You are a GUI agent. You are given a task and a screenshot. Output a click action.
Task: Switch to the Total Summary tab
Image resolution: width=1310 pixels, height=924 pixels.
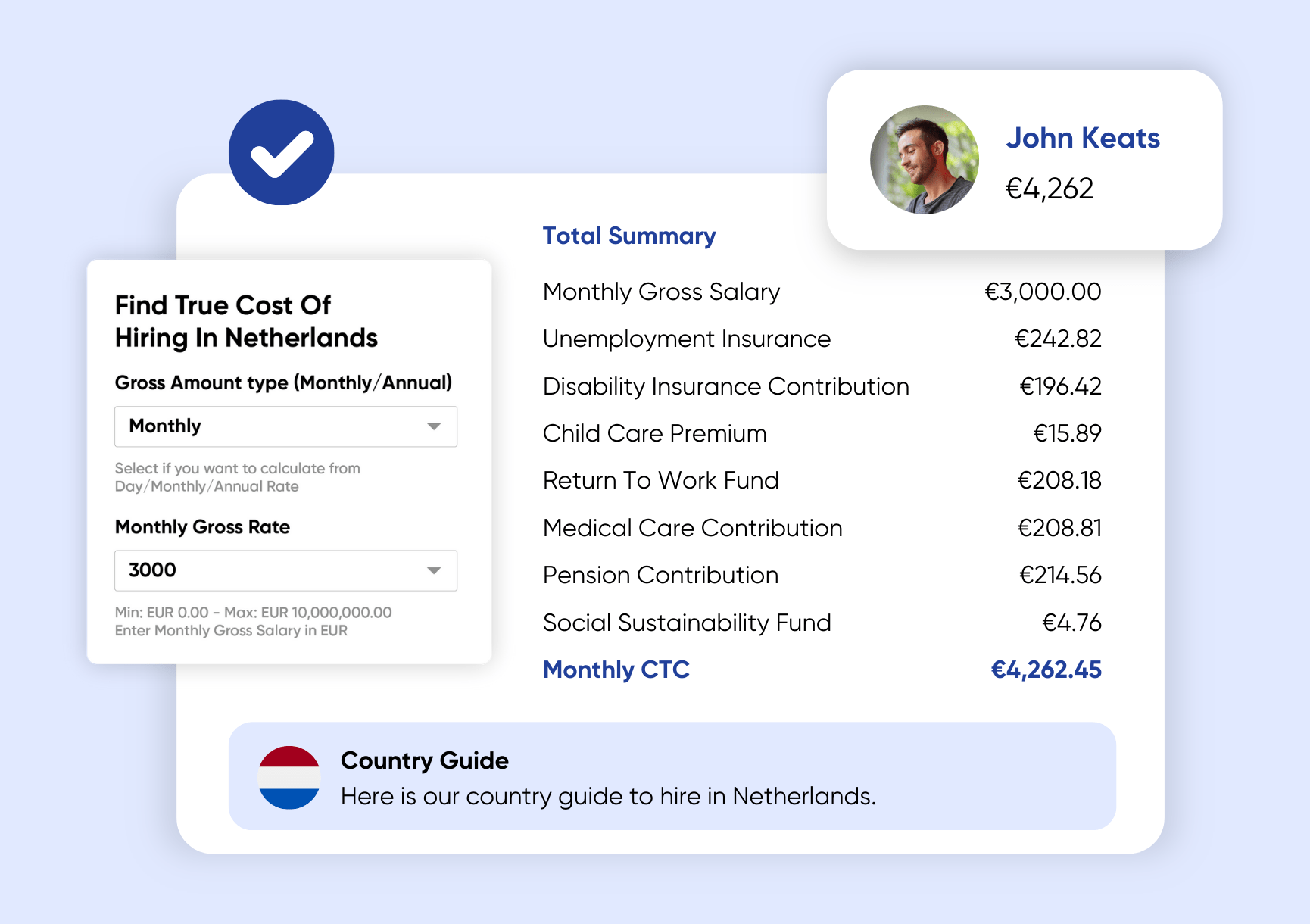[x=628, y=236]
